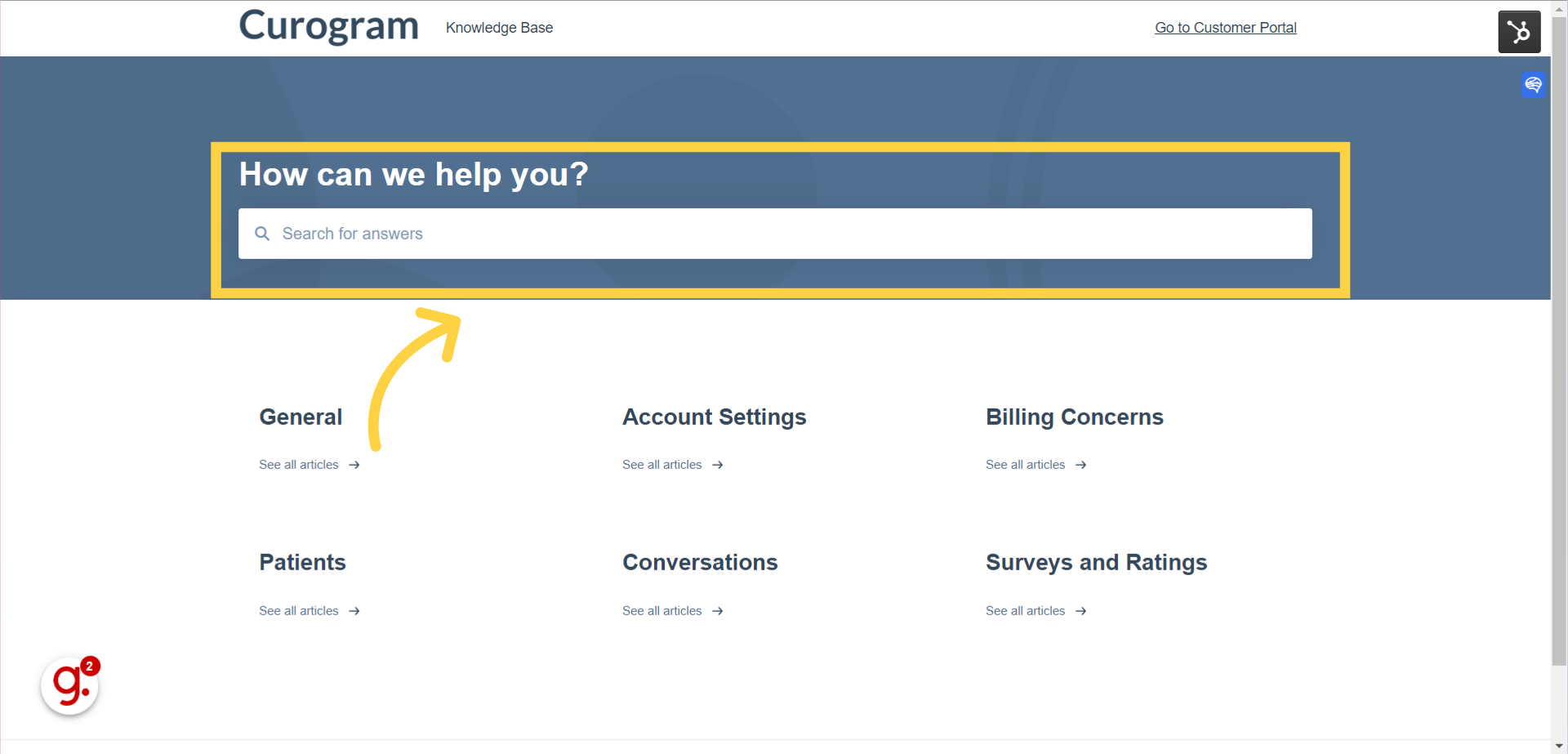
Task: Open the Conversations category heading
Action: tap(700, 563)
